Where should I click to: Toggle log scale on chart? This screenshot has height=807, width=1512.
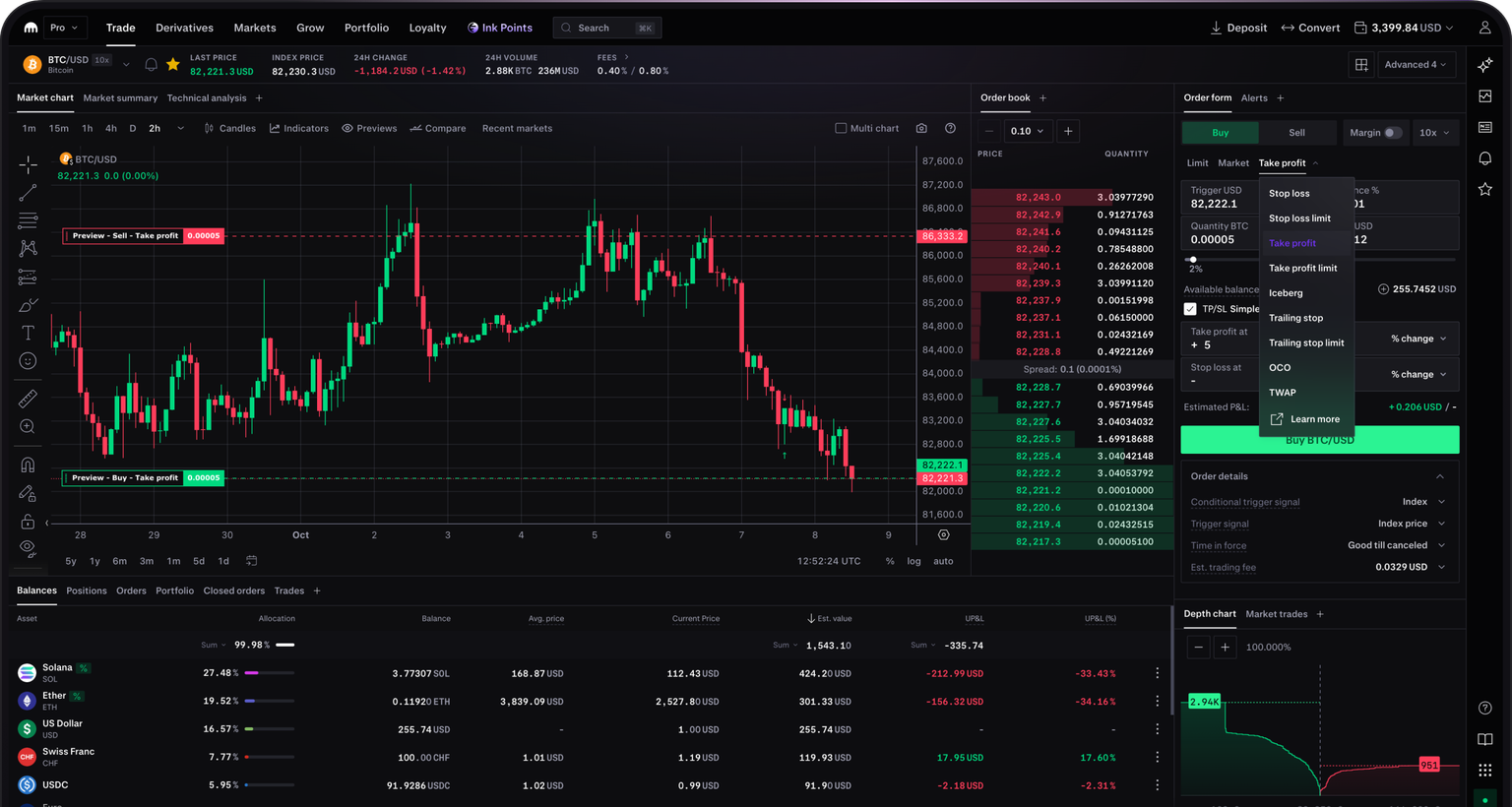click(913, 561)
